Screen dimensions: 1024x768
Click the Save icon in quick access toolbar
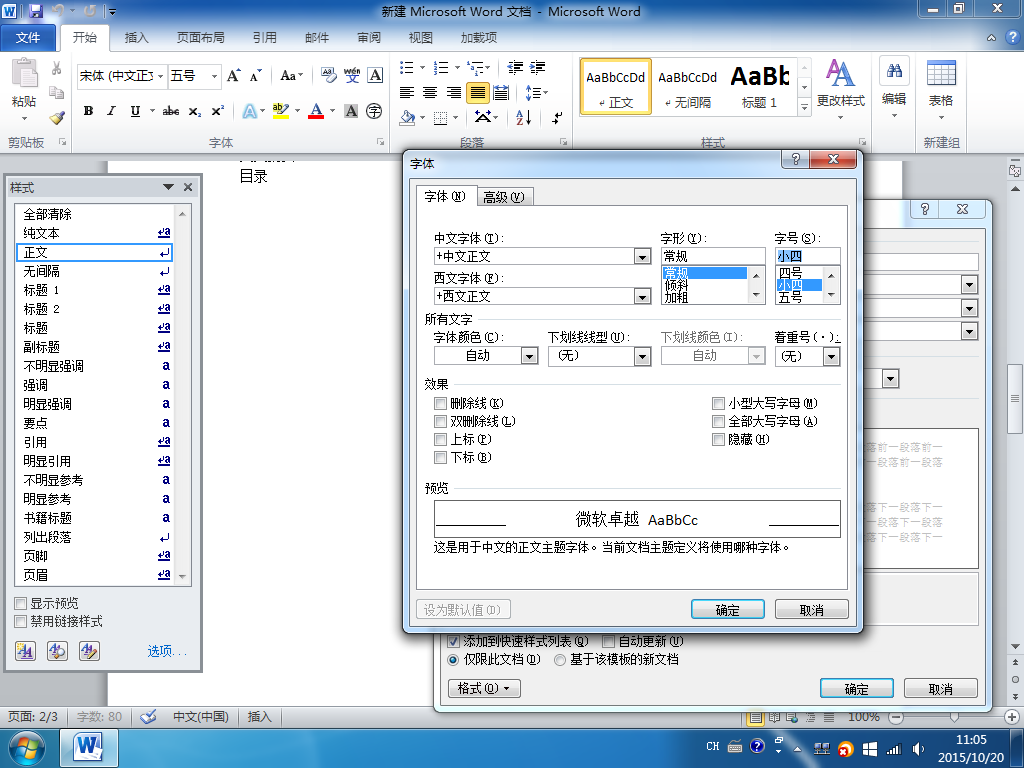point(35,11)
